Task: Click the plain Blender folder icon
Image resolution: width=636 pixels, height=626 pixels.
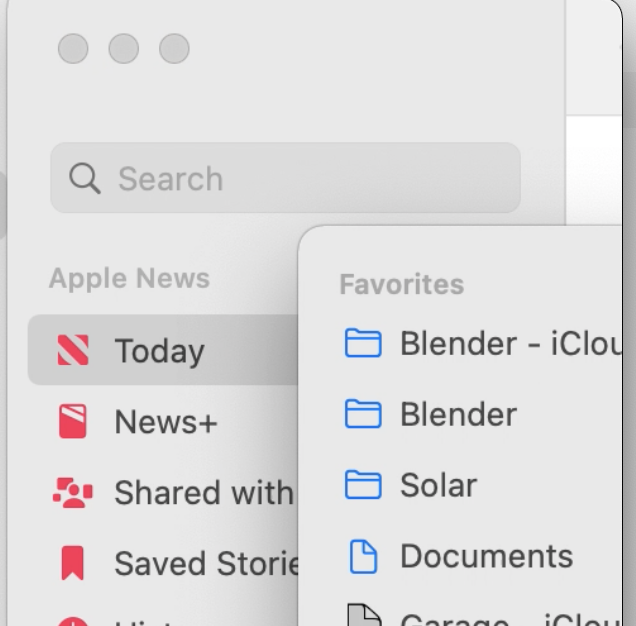Action: (363, 414)
